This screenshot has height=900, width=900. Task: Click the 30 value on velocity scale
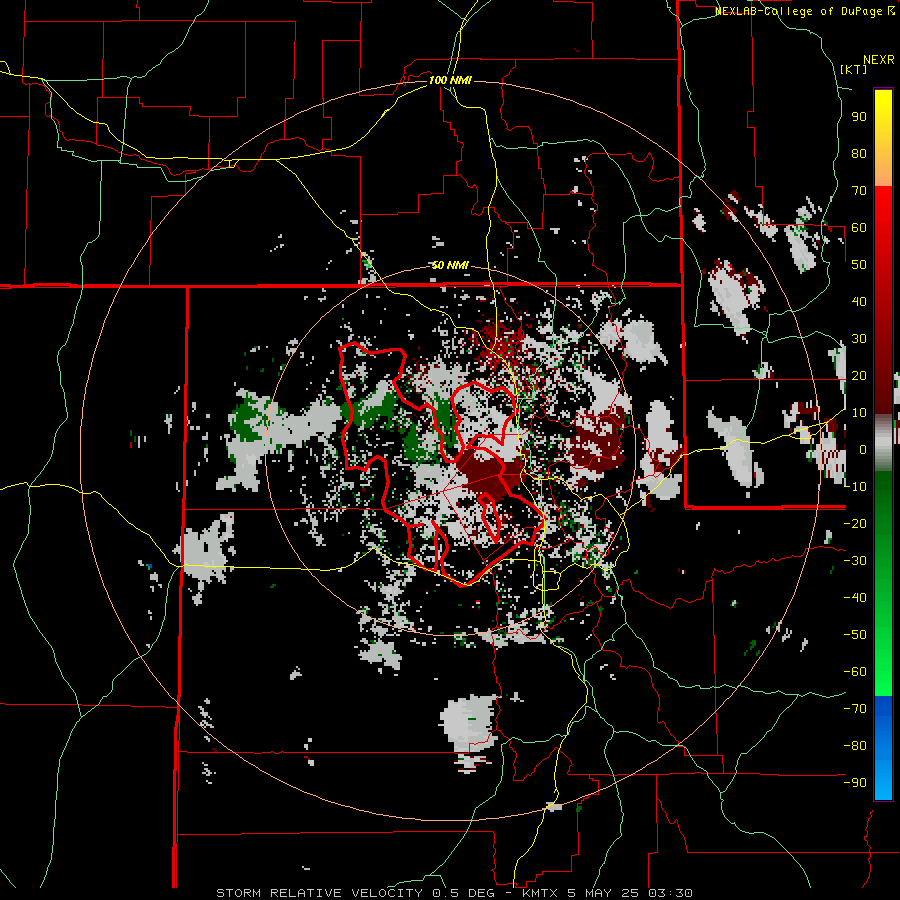pyautogui.click(x=859, y=339)
